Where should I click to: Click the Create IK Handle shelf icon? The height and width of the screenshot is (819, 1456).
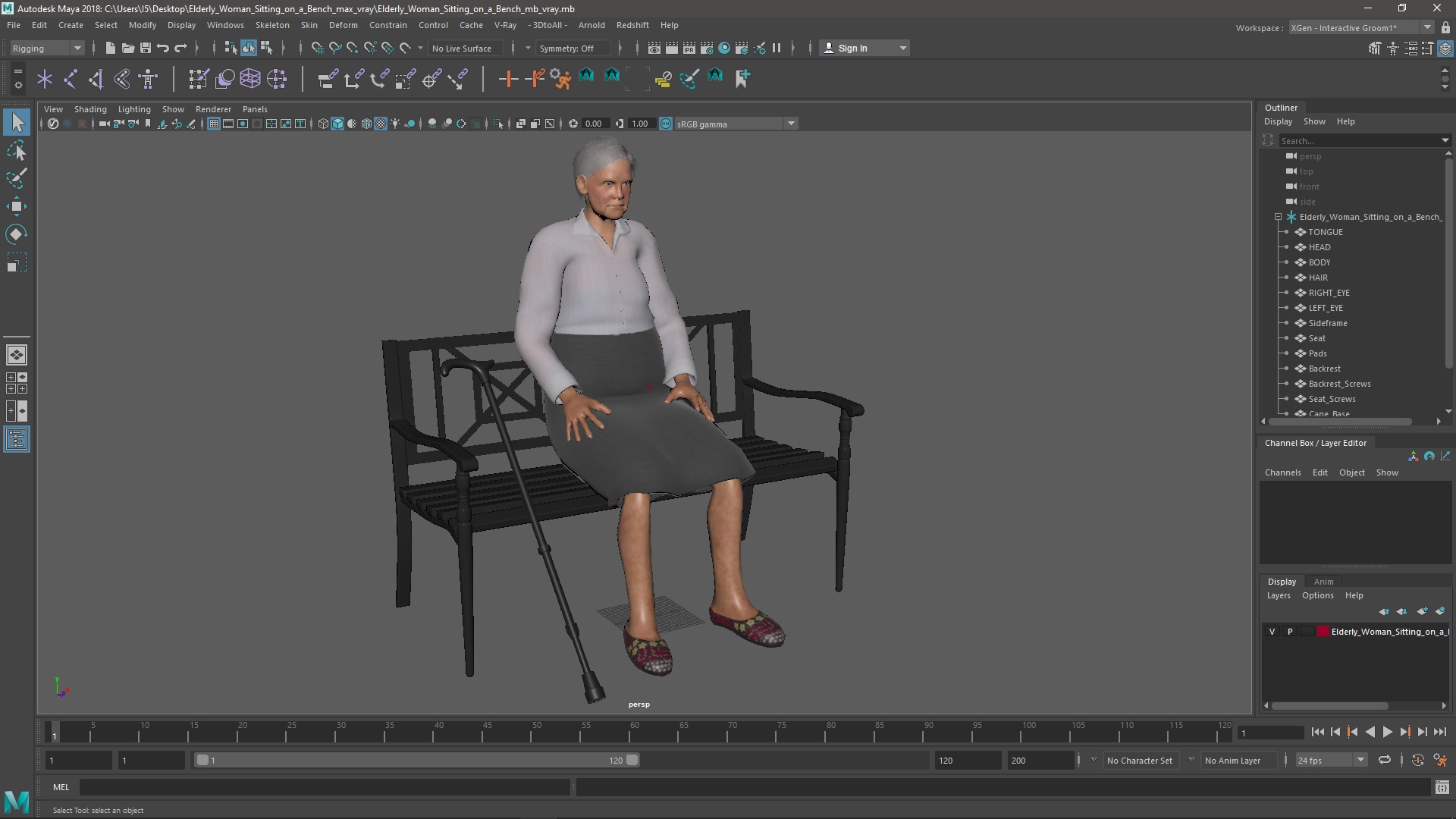click(96, 78)
